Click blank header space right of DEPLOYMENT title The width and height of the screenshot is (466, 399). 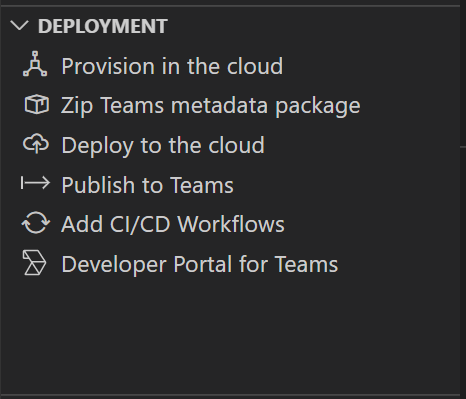(313, 26)
